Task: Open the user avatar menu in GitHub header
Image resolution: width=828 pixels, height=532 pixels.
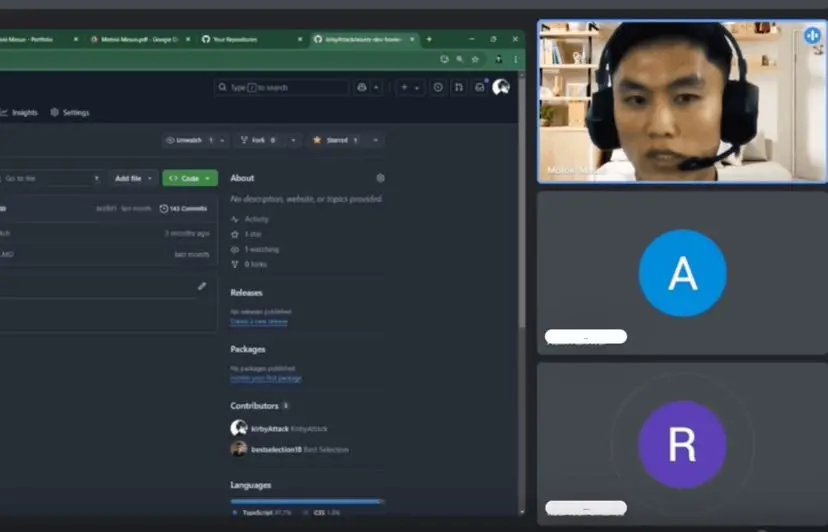Action: 501,87
